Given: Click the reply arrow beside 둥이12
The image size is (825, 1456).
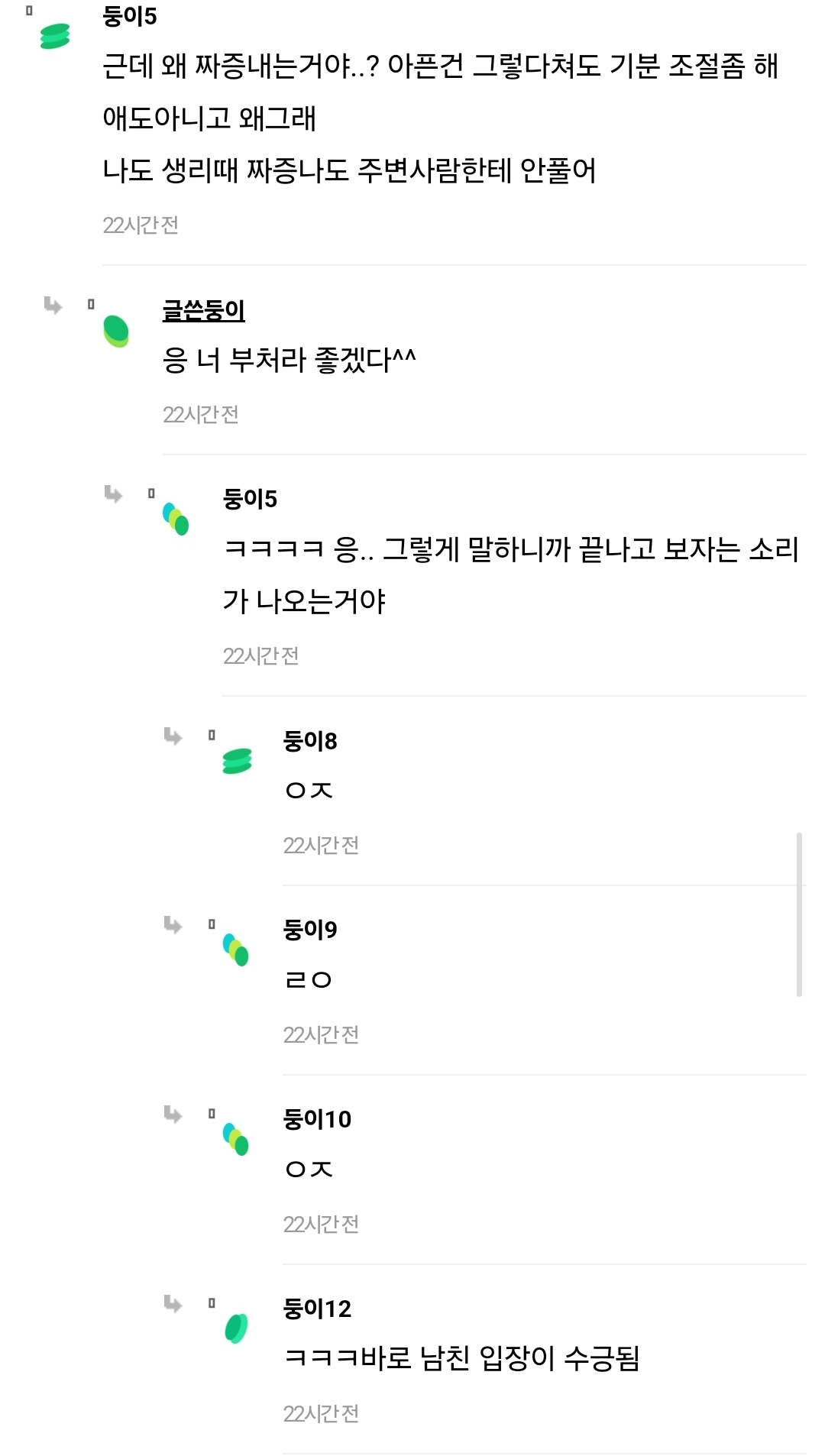Looking at the screenshot, I should coord(173,1304).
